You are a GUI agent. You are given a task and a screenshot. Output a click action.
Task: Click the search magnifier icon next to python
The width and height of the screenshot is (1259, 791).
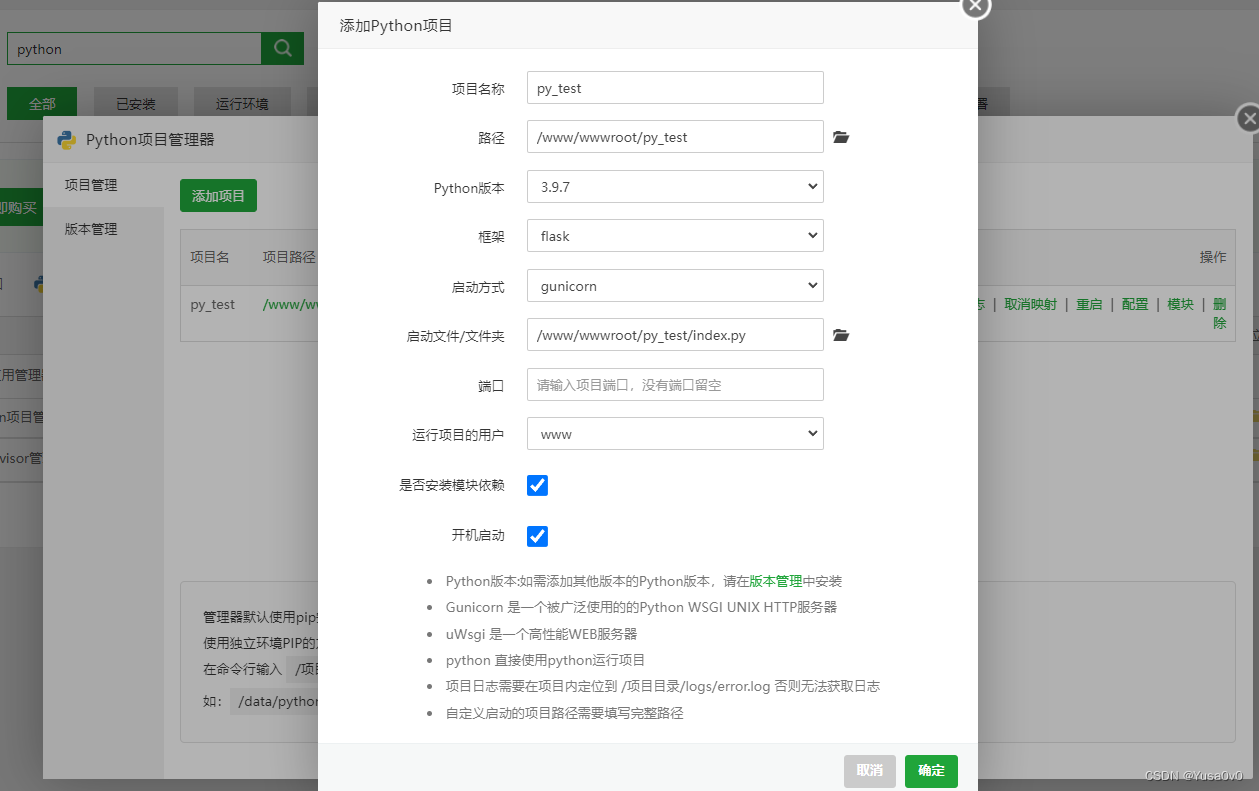coord(282,48)
